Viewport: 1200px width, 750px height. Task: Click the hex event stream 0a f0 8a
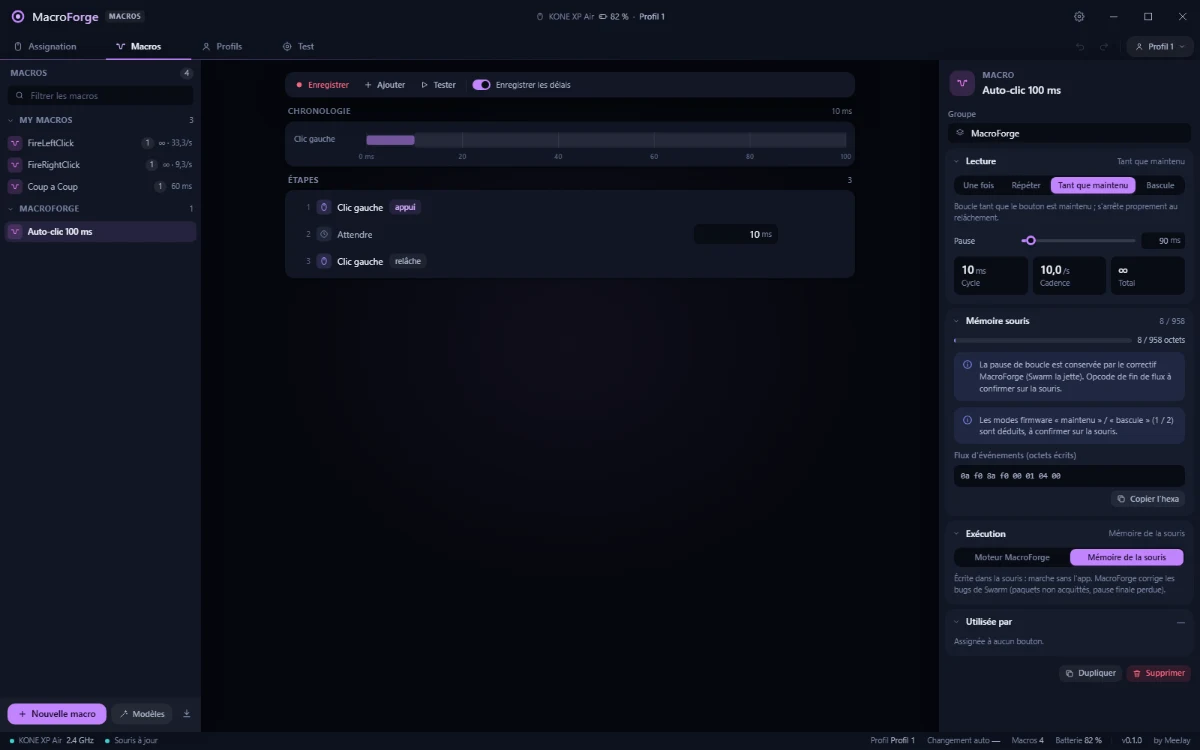[1069, 476]
